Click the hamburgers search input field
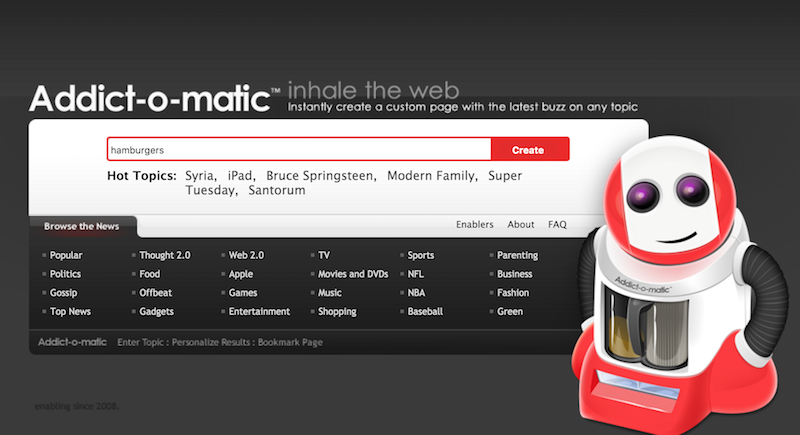800x435 pixels. pos(299,150)
